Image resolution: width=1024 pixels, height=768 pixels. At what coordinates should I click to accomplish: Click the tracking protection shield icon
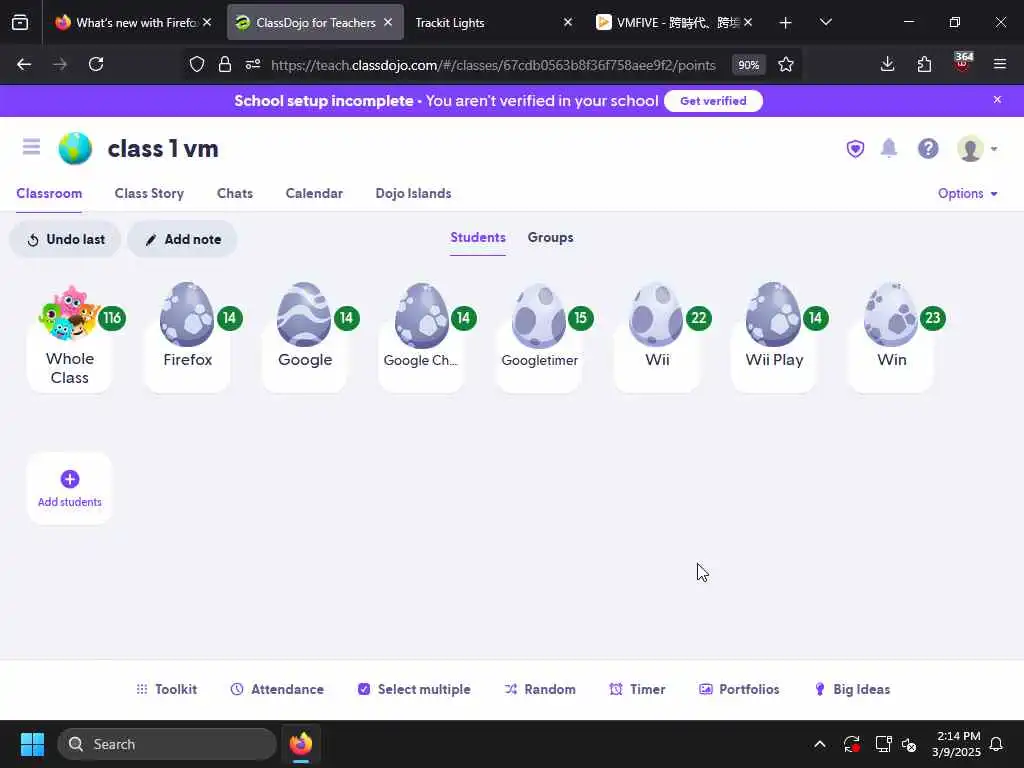[x=197, y=64]
